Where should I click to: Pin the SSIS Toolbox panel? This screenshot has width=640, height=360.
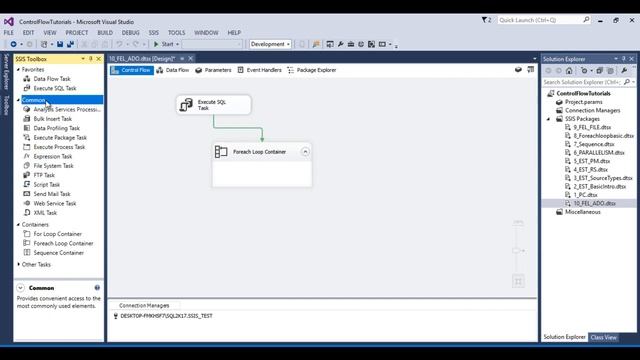(x=91, y=59)
